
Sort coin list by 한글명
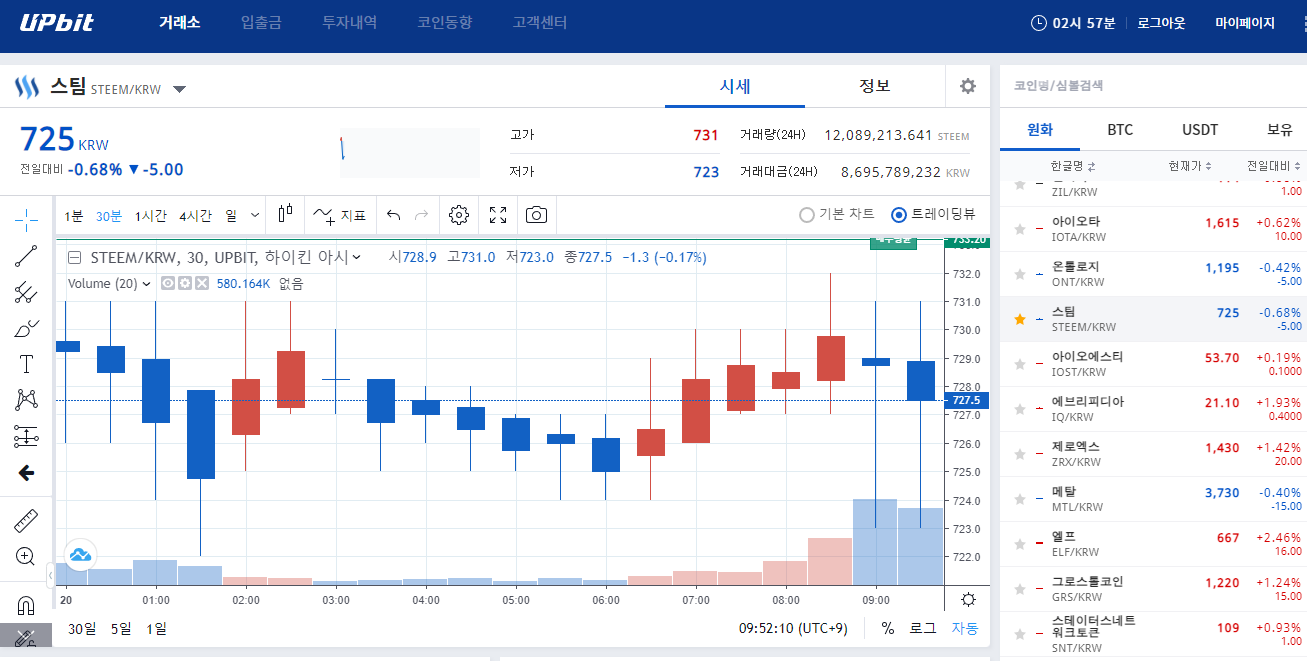[1073, 166]
